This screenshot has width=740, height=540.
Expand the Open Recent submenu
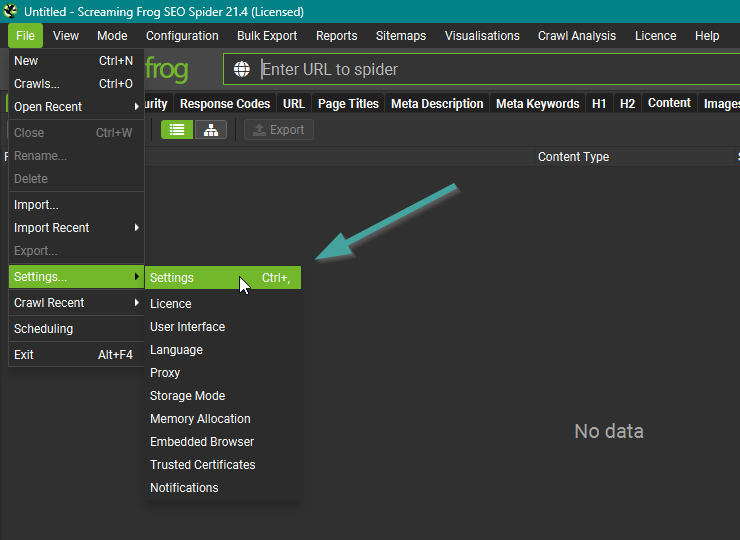point(75,107)
